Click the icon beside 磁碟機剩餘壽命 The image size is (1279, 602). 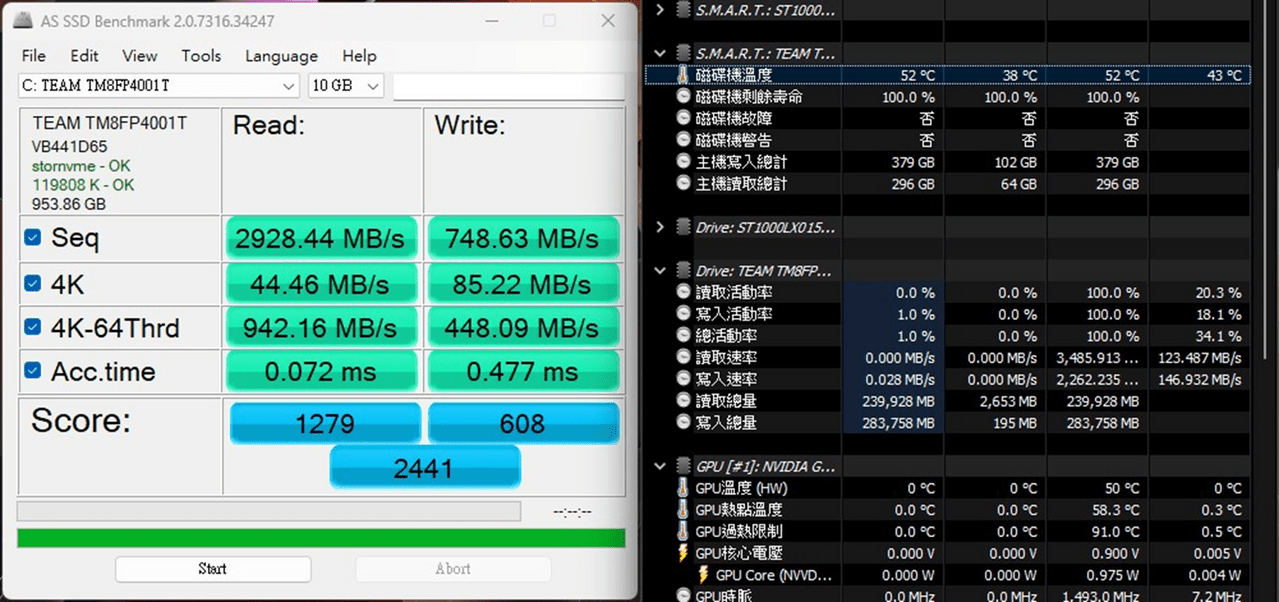point(683,97)
